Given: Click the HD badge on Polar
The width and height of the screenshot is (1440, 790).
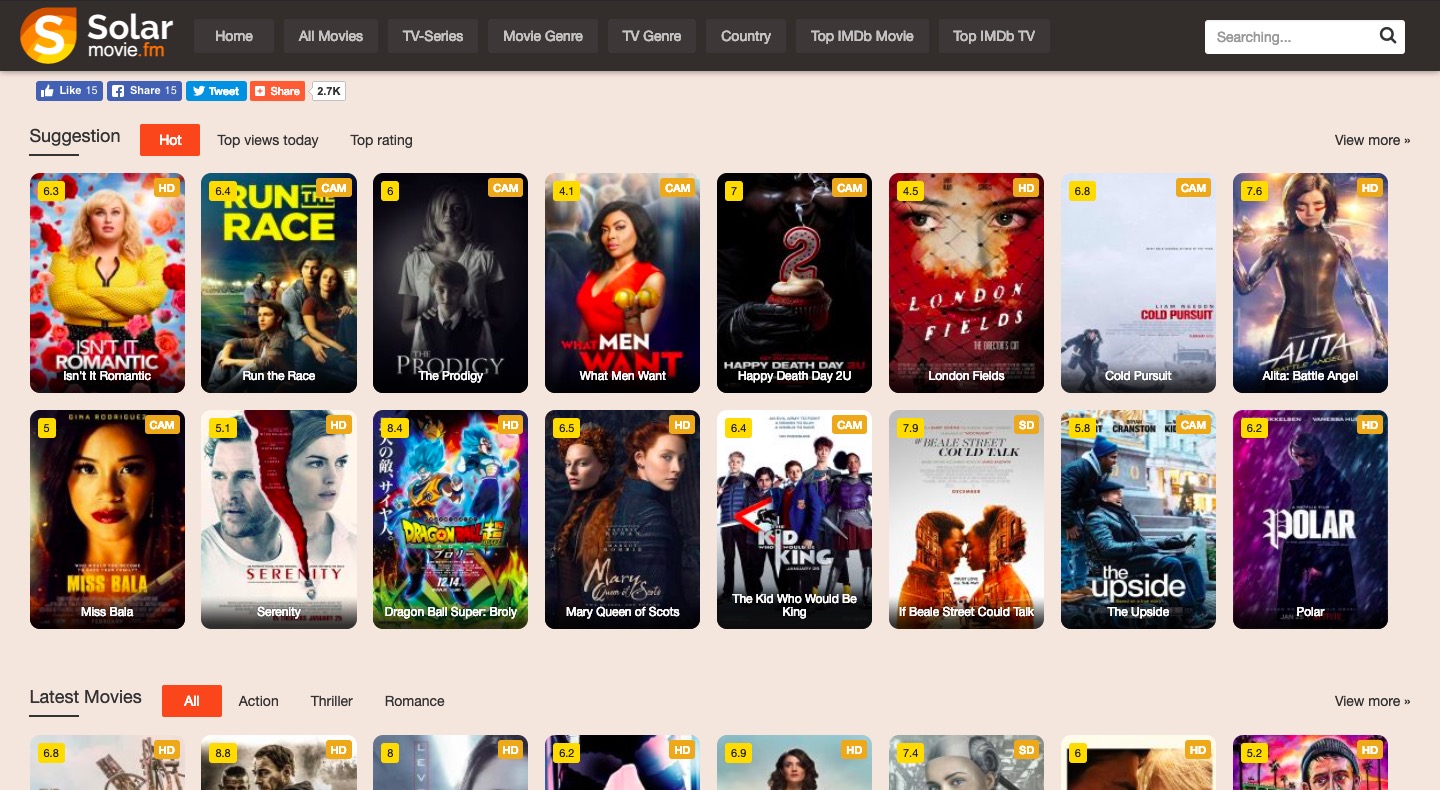Looking at the screenshot, I should (x=1369, y=425).
